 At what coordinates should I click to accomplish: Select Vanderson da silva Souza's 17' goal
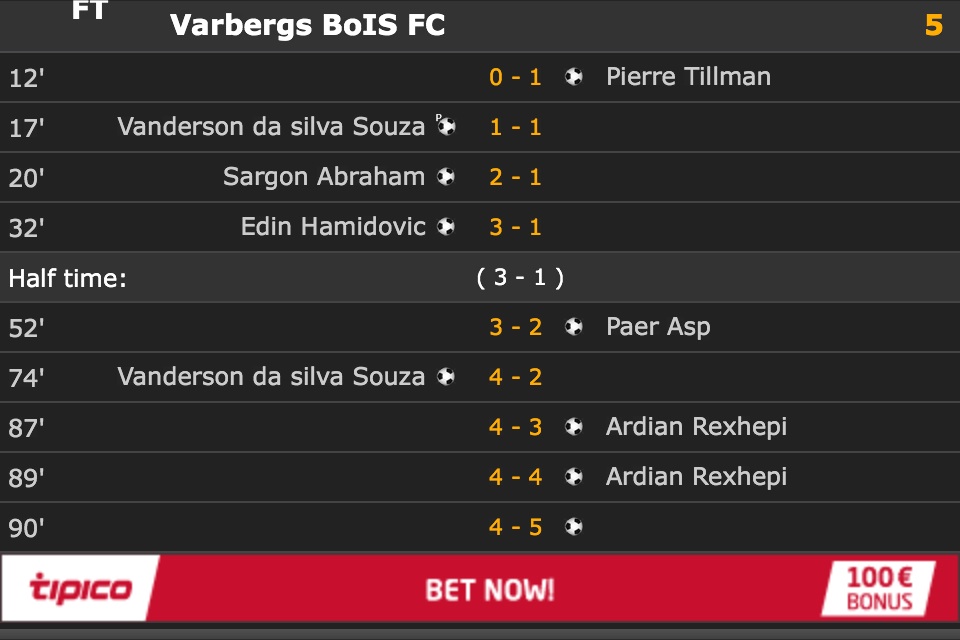coord(271,127)
